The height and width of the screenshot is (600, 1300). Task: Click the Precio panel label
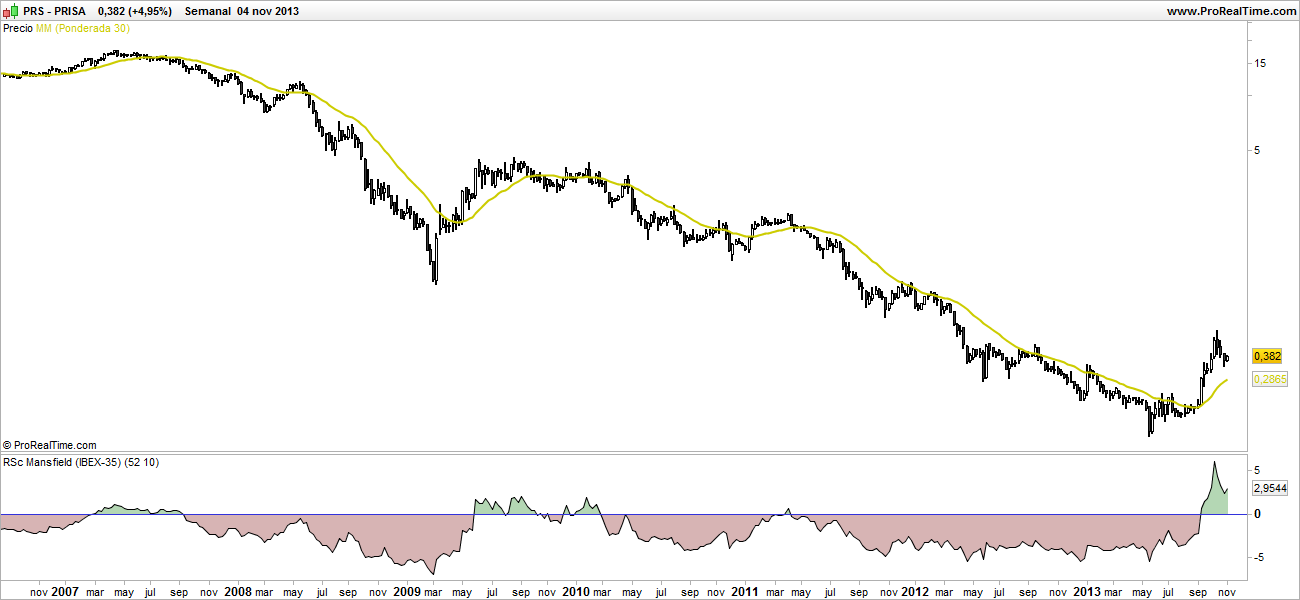[18, 29]
